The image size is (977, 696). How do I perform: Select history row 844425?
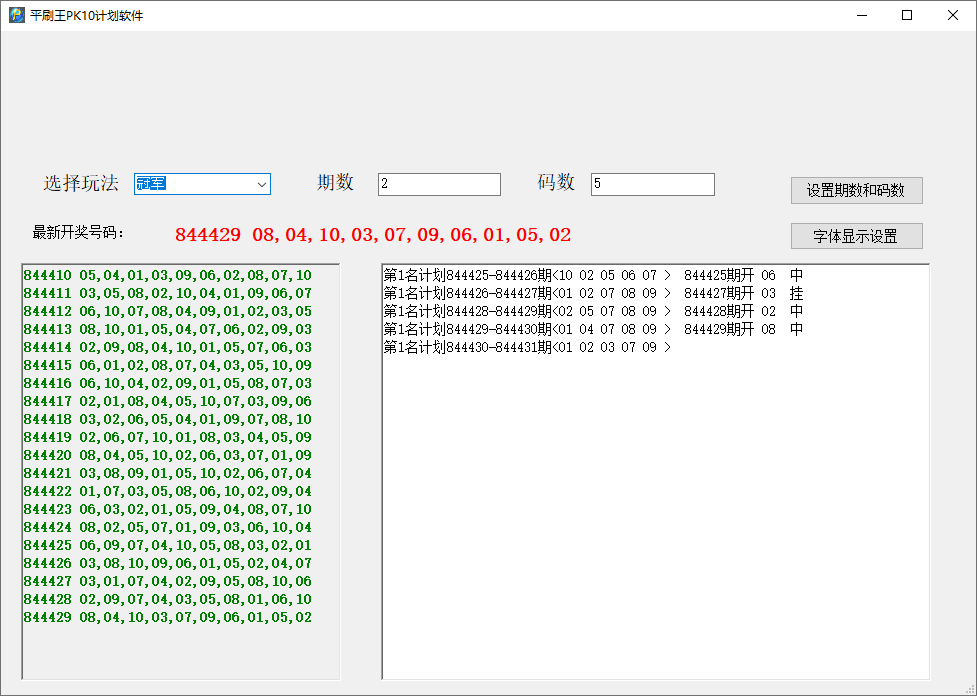tap(168, 546)
